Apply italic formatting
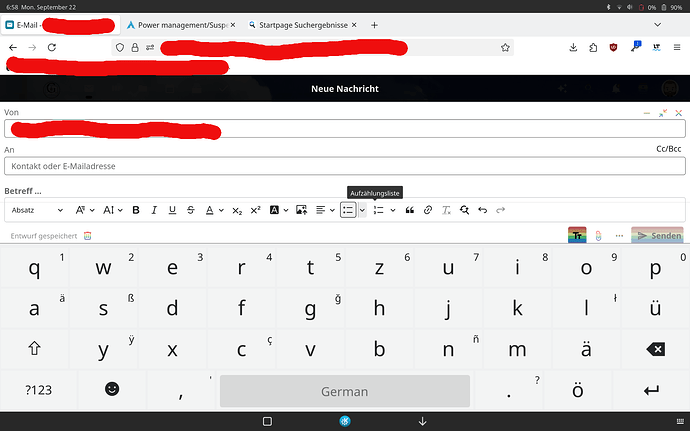 (x=154, y=210)
